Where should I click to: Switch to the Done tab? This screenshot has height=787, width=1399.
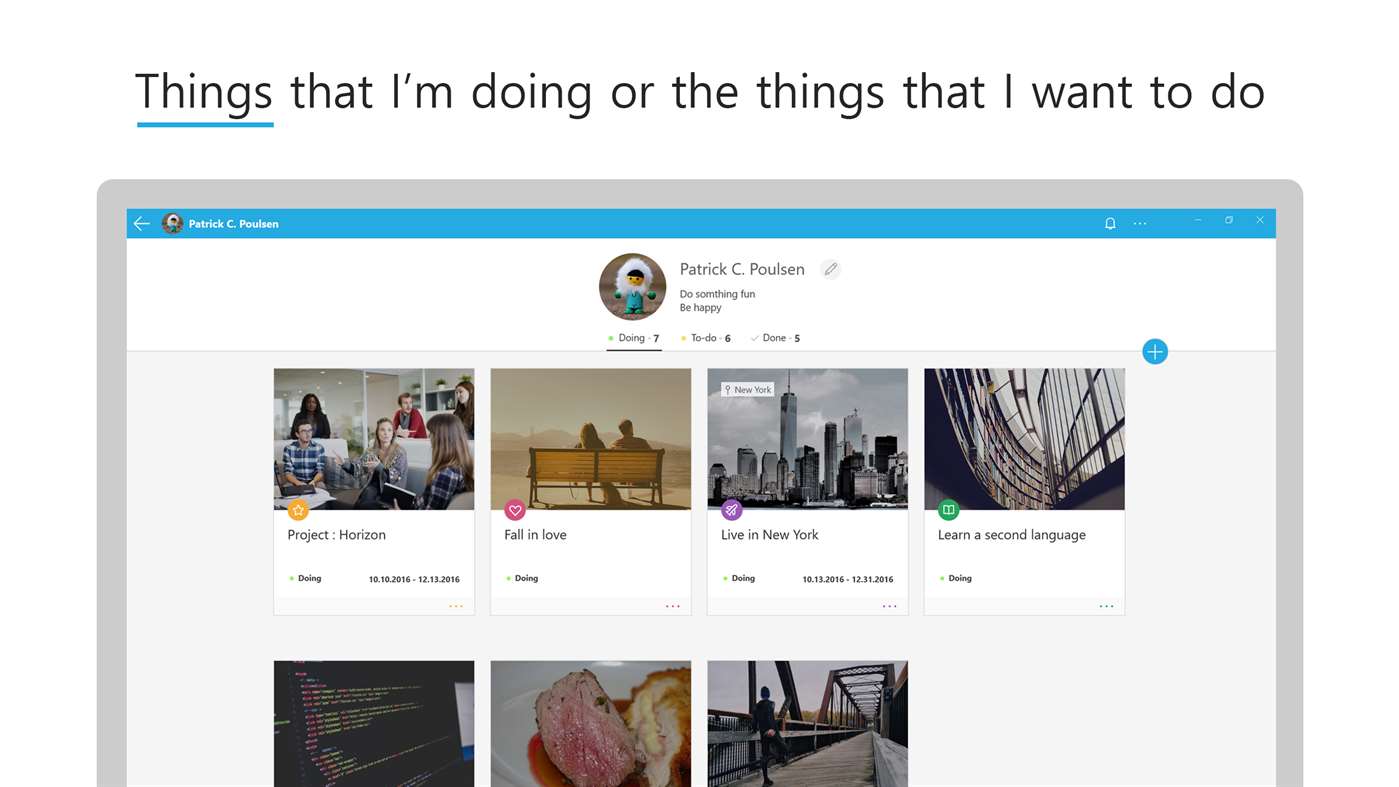[775, 338]
